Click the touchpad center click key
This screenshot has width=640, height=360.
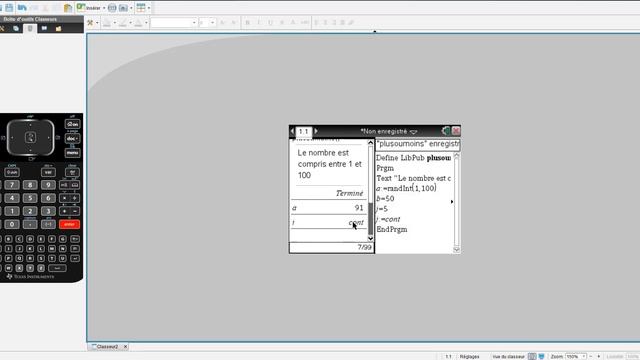[30, 138]
